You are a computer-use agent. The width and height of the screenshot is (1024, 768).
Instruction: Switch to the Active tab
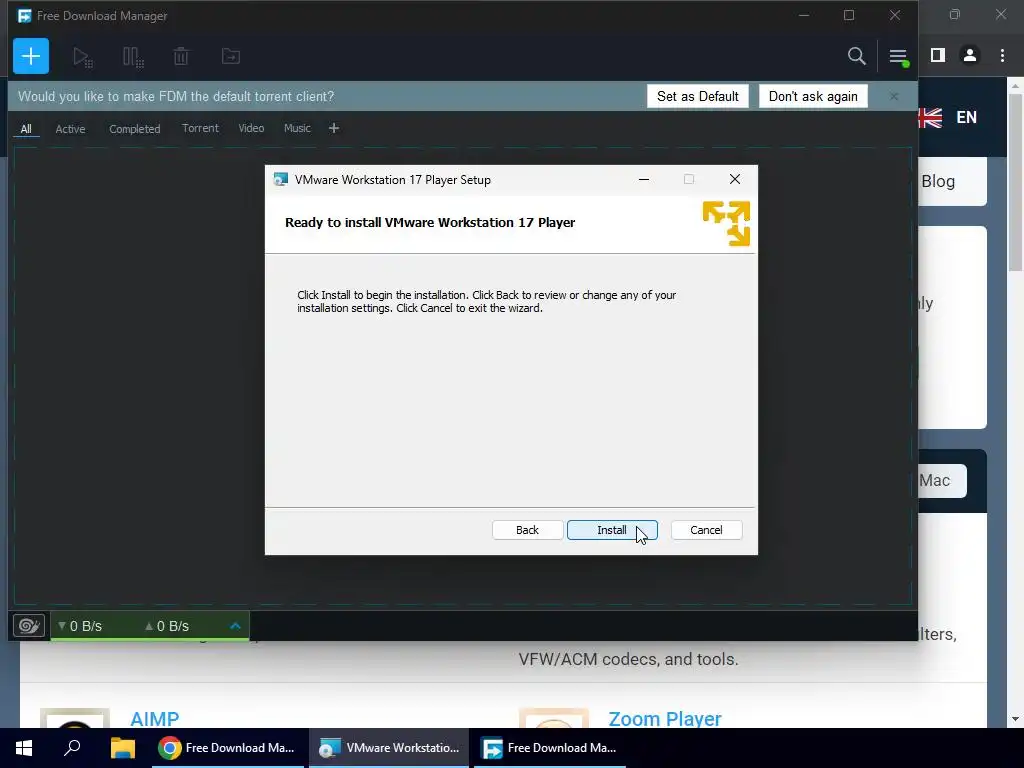70,129
